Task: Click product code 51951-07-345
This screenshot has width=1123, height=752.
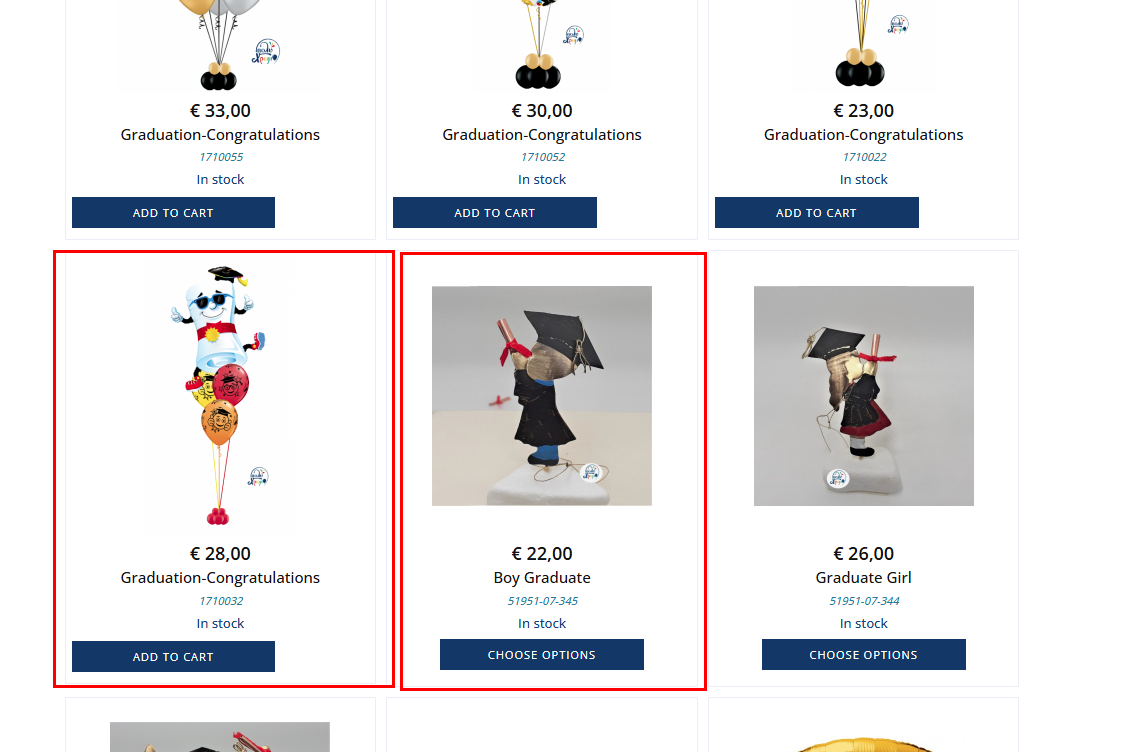Action: click(x=543, y=601)
